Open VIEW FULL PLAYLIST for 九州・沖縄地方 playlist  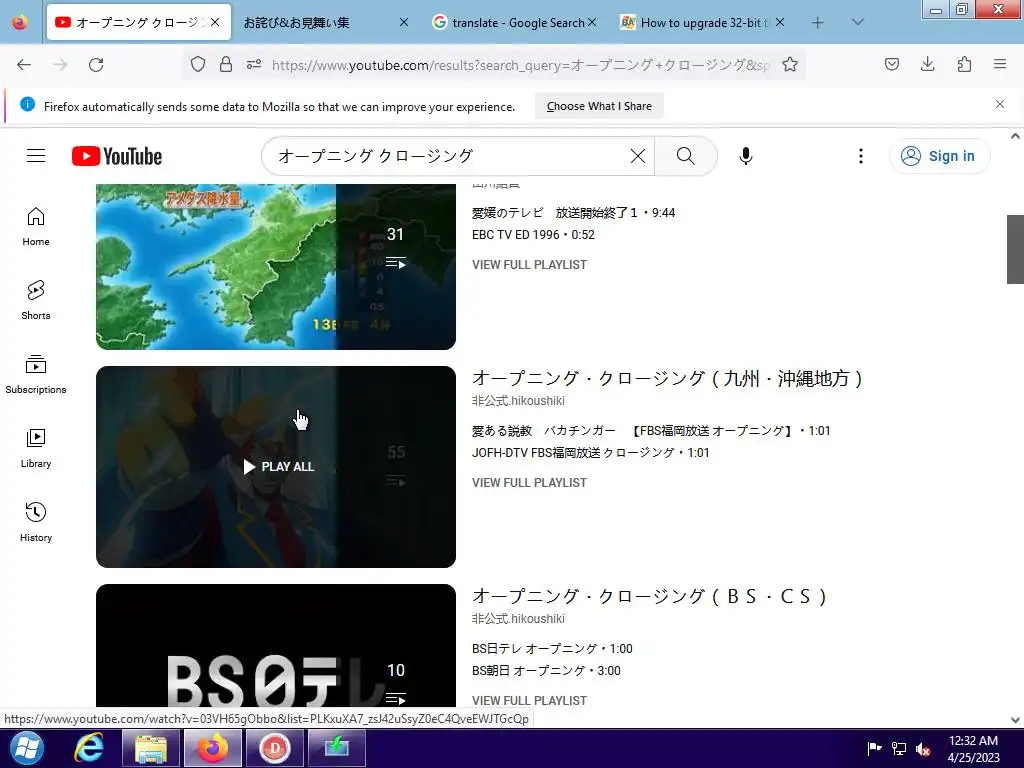coord(529,483)
